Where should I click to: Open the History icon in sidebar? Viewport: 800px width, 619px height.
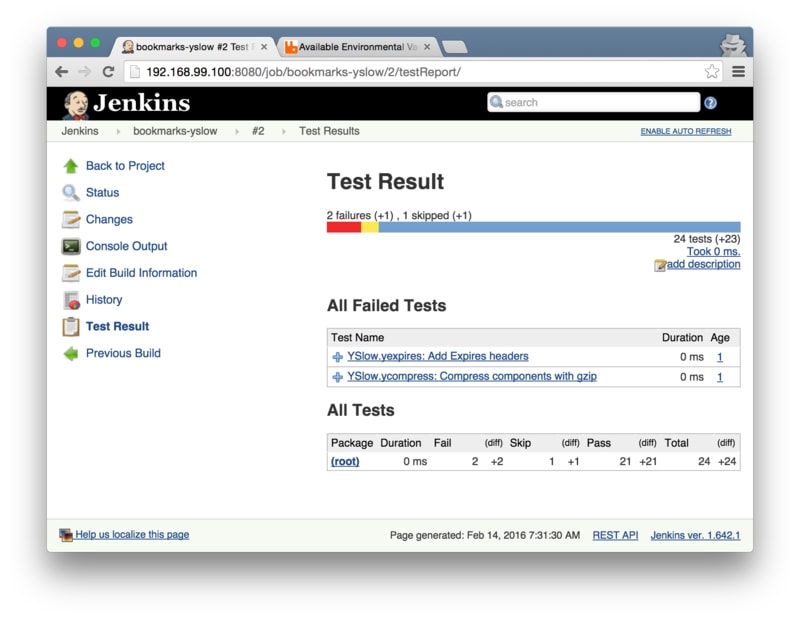coord(70,300)
